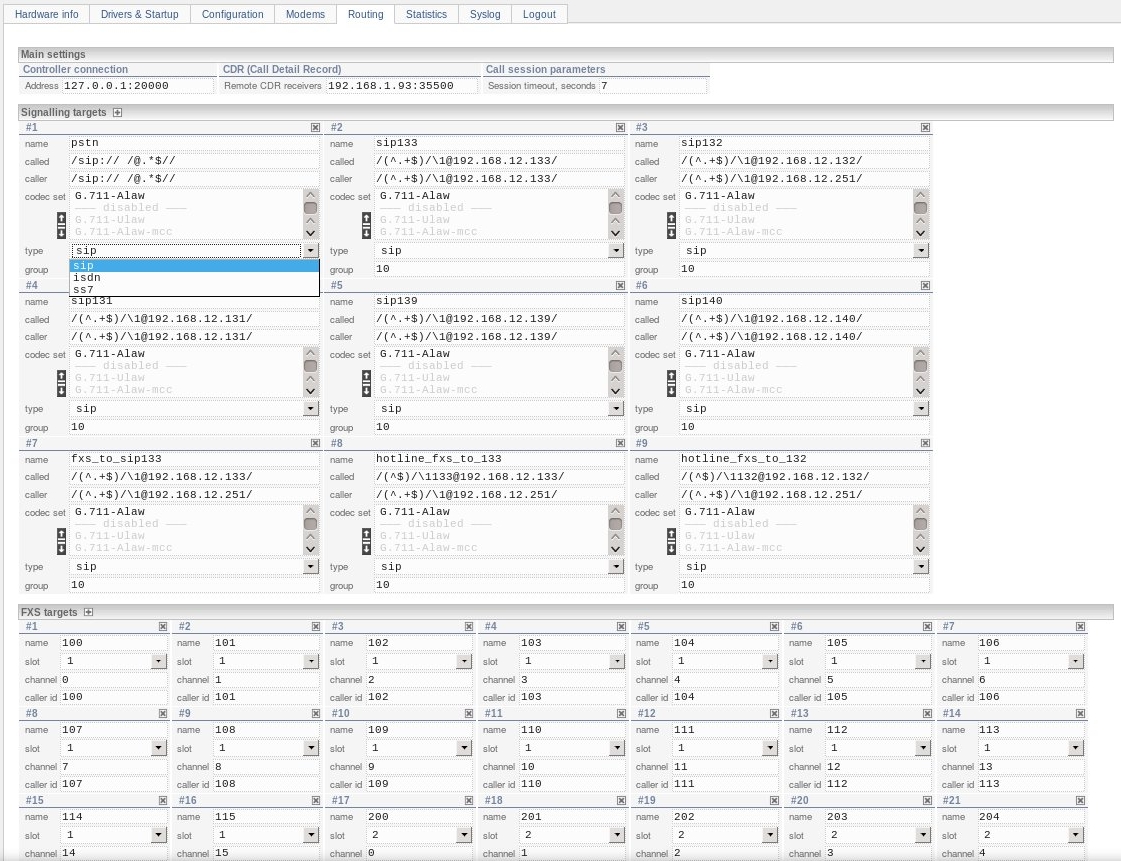This screenshot has width=1121, height=861.
Task: Edit caller pattern of hotline_fxs_to_133 target
Action: tap(499, 494)
